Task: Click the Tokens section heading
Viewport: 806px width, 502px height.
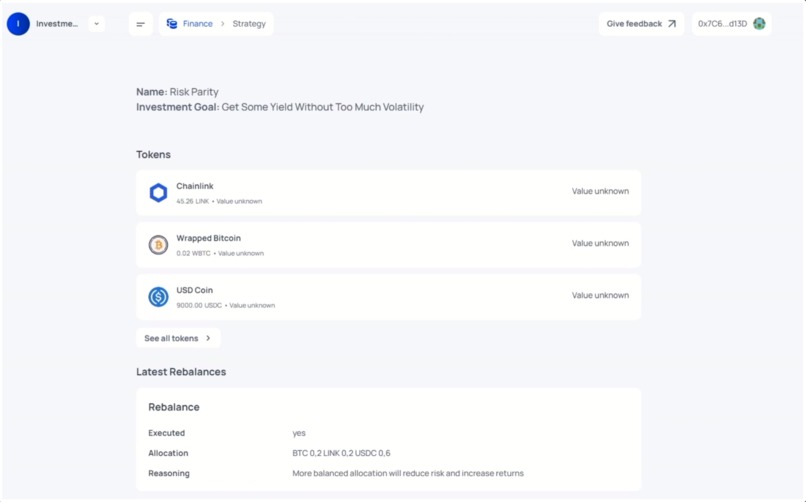Action: click(153, 155)
